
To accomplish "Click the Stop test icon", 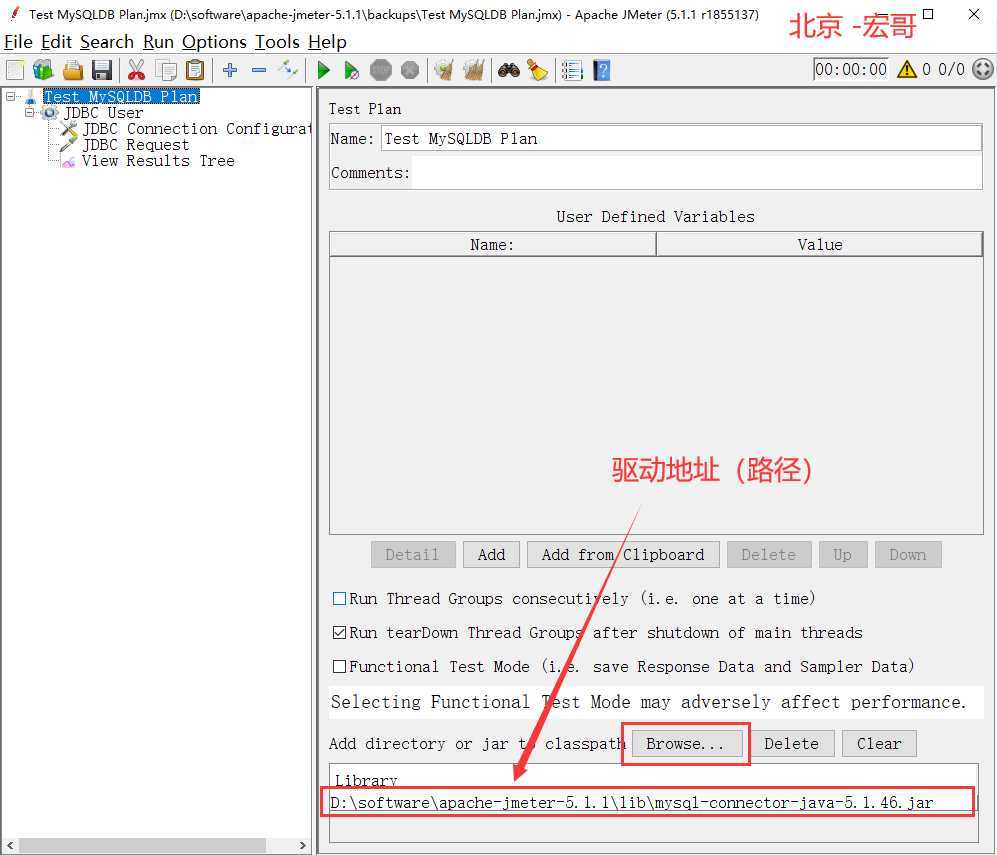I will (x=381, y=70).
